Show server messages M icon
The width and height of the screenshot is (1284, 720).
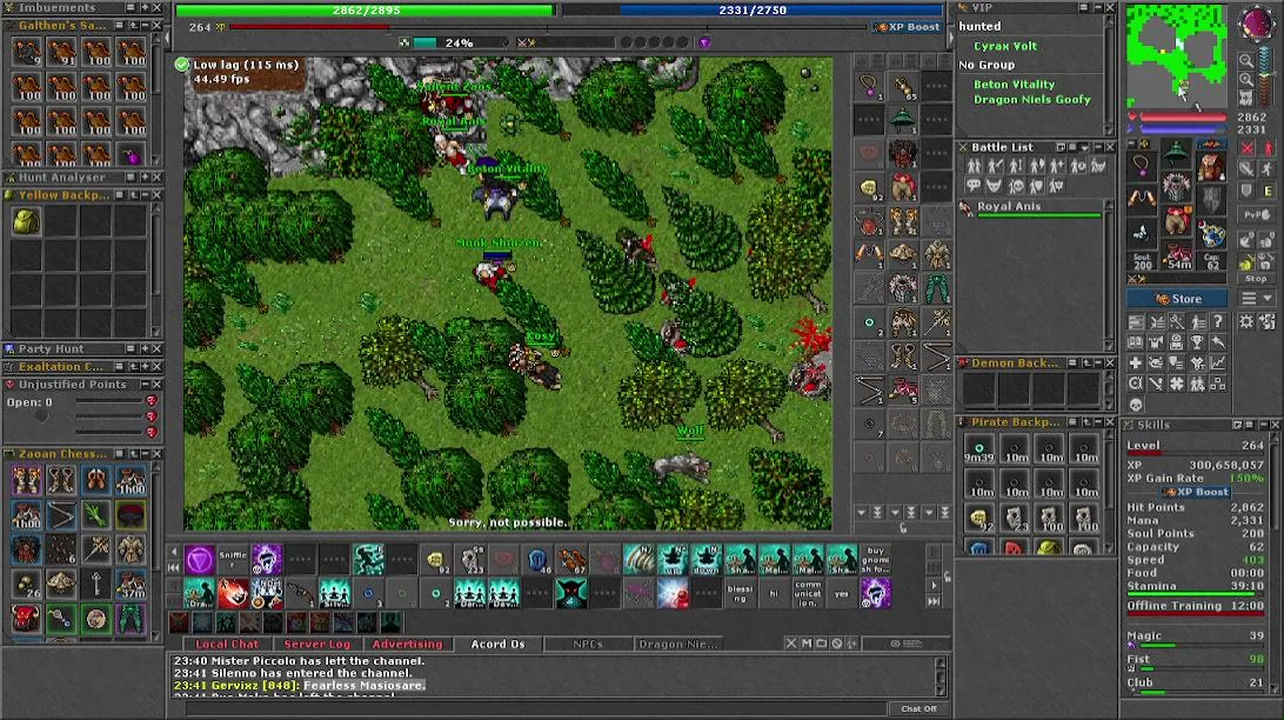tap(807, 644)
